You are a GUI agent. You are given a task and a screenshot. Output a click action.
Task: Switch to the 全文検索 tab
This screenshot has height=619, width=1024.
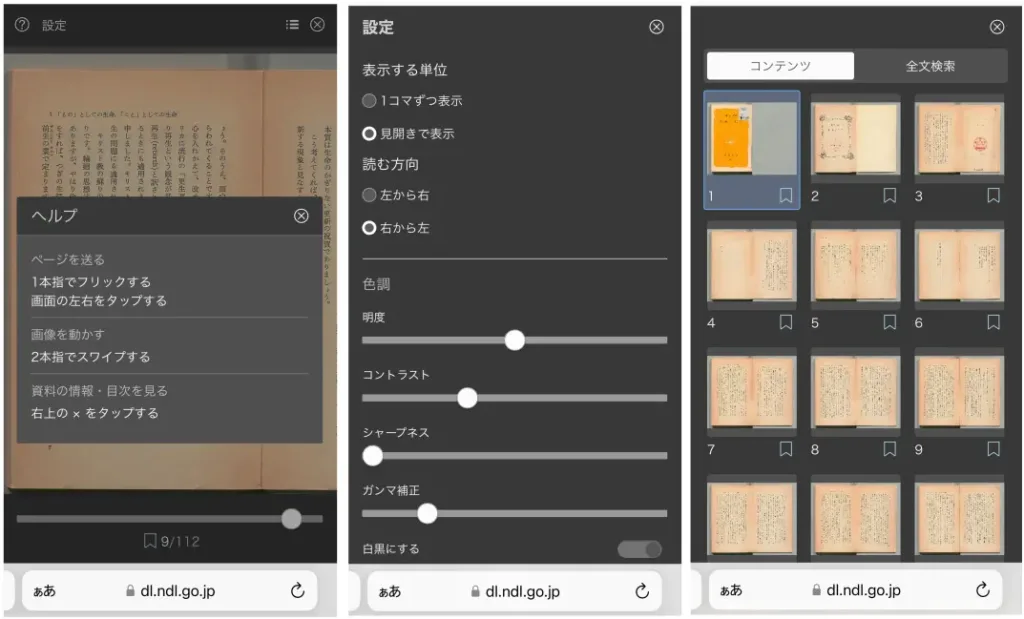click(930, 66)
